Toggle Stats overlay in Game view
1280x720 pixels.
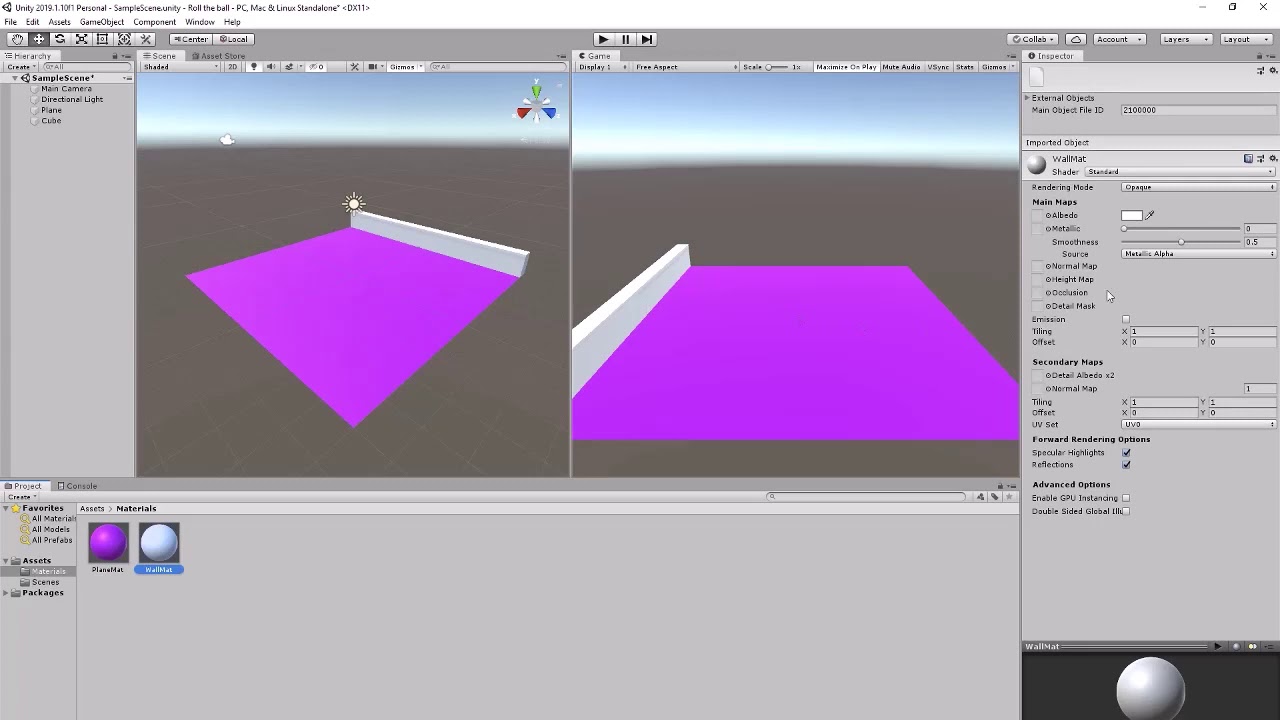click(x=965, y=67)
